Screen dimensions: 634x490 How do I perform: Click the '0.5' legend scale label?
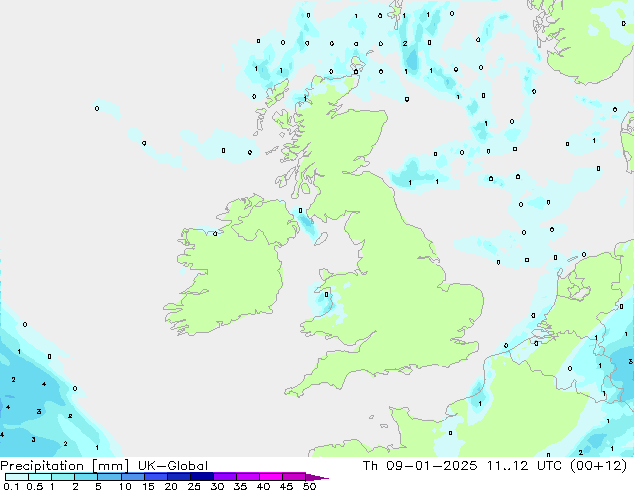pos(34,486)
